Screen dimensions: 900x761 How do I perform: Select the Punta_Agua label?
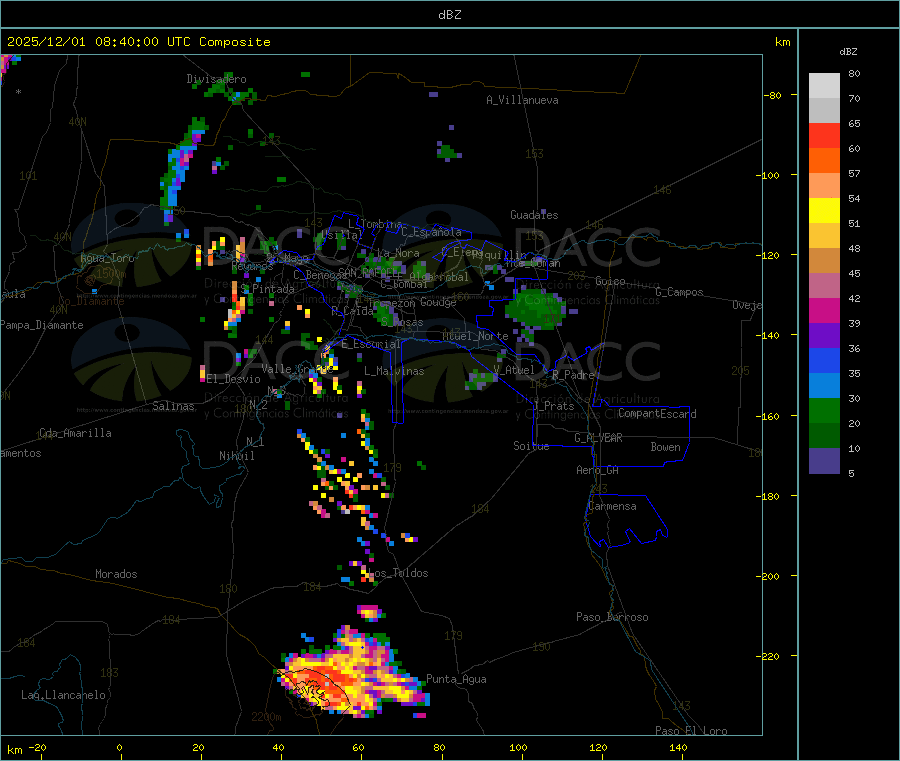click(456, 679)
